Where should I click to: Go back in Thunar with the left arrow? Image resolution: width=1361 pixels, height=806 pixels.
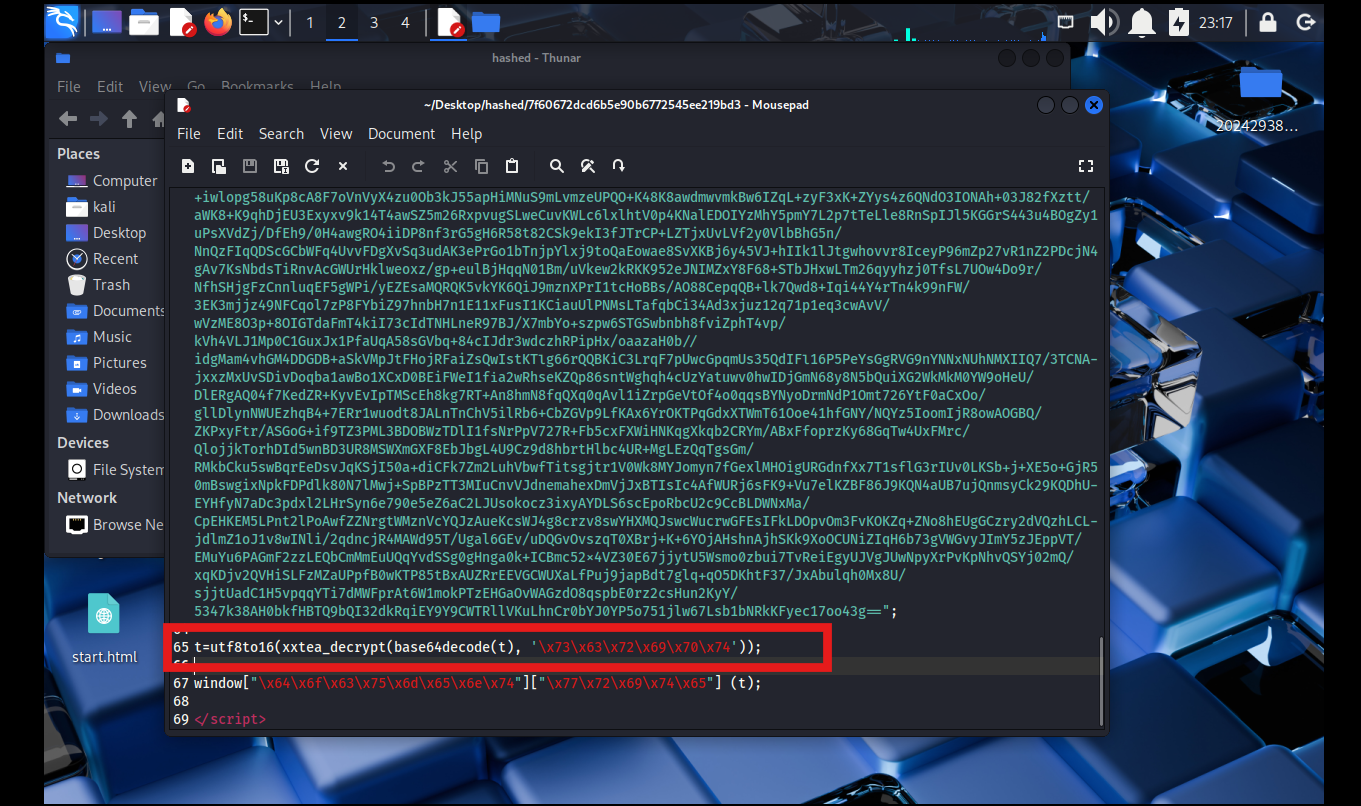[68, 119]
